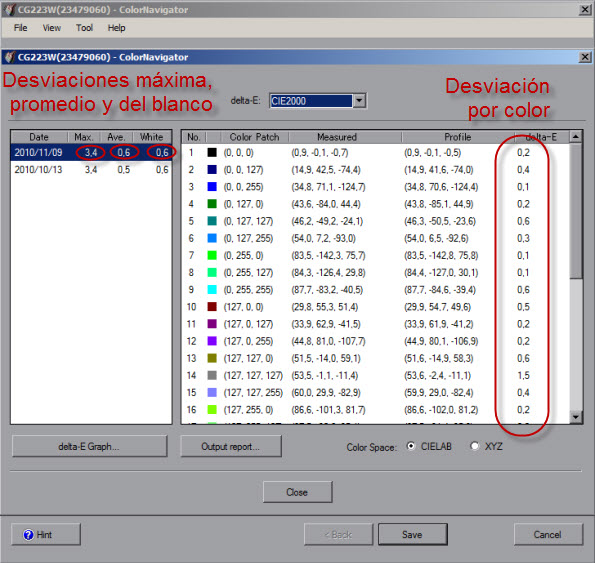The width and height of the screenshot is (595, 563).
Task: Click the Ave. column header
Action: (x=116, y=137)
